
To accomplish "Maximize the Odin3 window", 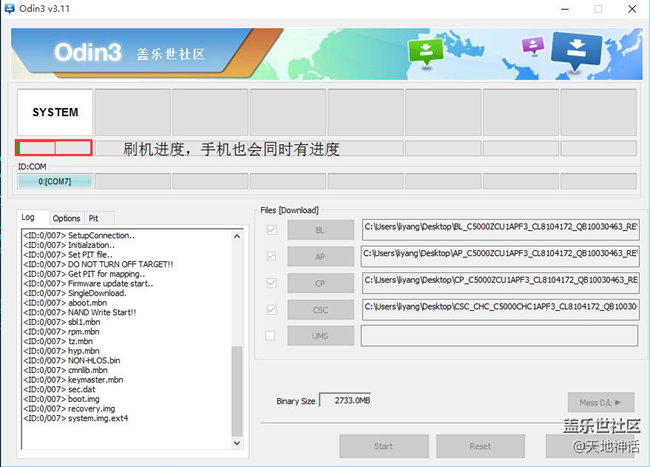I will 598,9.
